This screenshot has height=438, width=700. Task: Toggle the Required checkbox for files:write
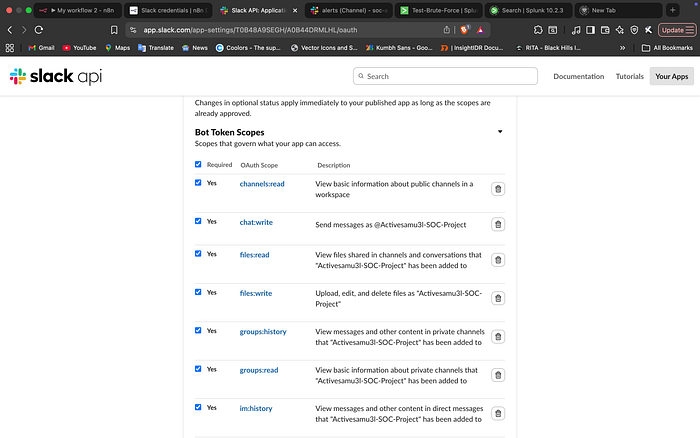198,292
